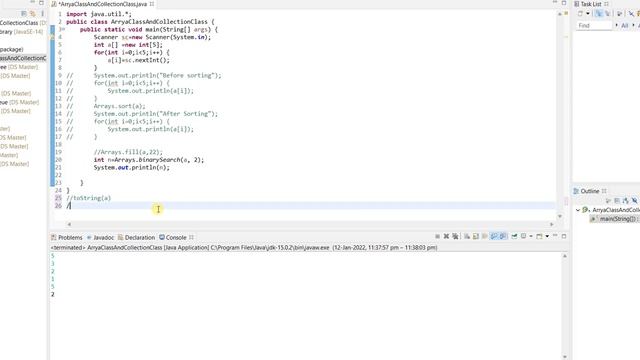Toggle Word Wrap in the Console toolbar
Image resolution: width=640 pixels, height=360 pixels.
[484, 236]
